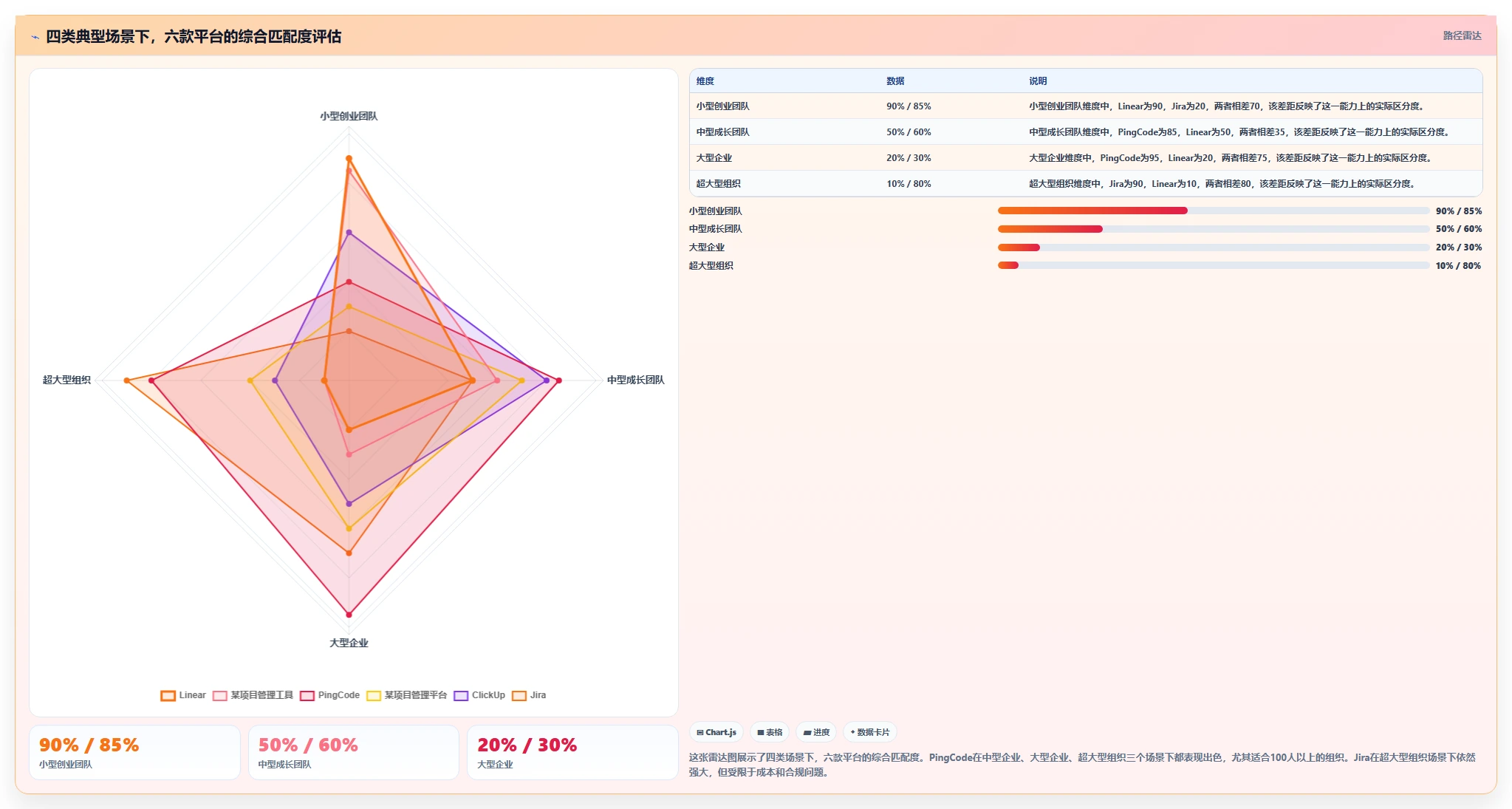Click description text mentioning Linear为90,Jira为20
This screenshot has height=809, width=1512.
tap(1227, 106)
